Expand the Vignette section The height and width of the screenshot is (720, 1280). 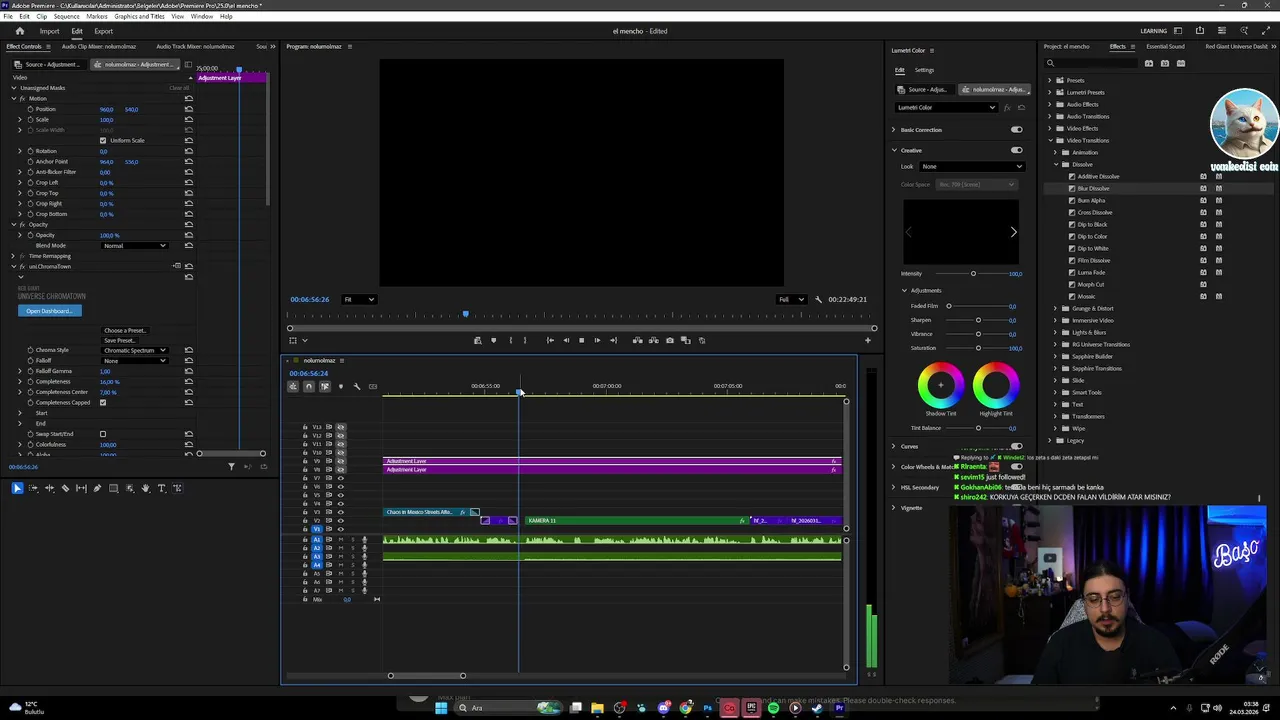click(x=894, y=508)
